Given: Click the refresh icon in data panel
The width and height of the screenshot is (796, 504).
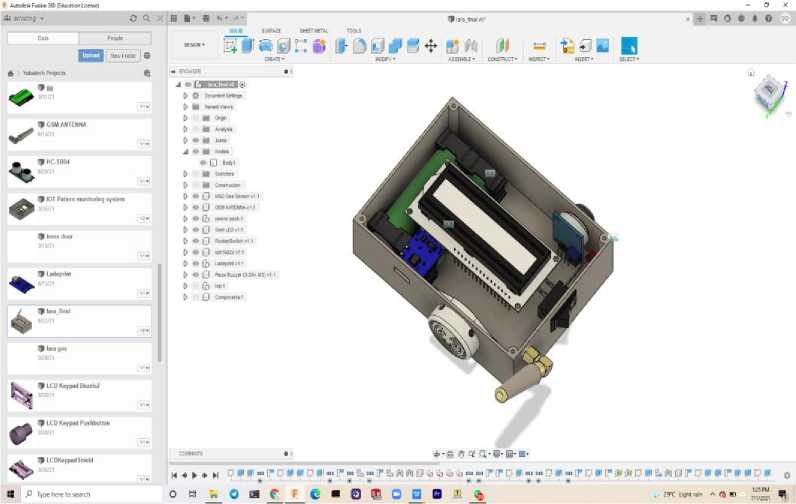Looking at the screenshot, I should pyautogui.click(x=134, y=18).
